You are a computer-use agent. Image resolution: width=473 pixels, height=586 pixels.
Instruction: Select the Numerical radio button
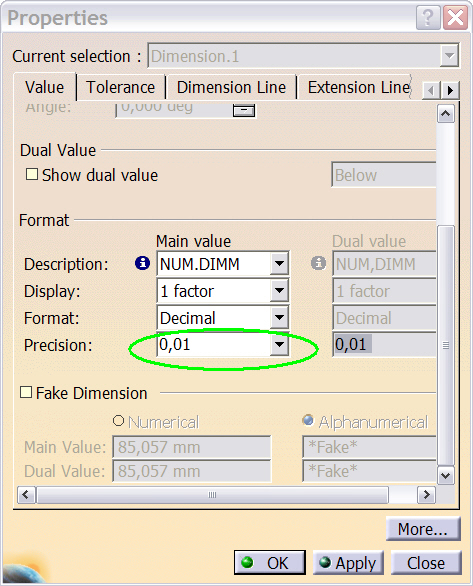118,421
